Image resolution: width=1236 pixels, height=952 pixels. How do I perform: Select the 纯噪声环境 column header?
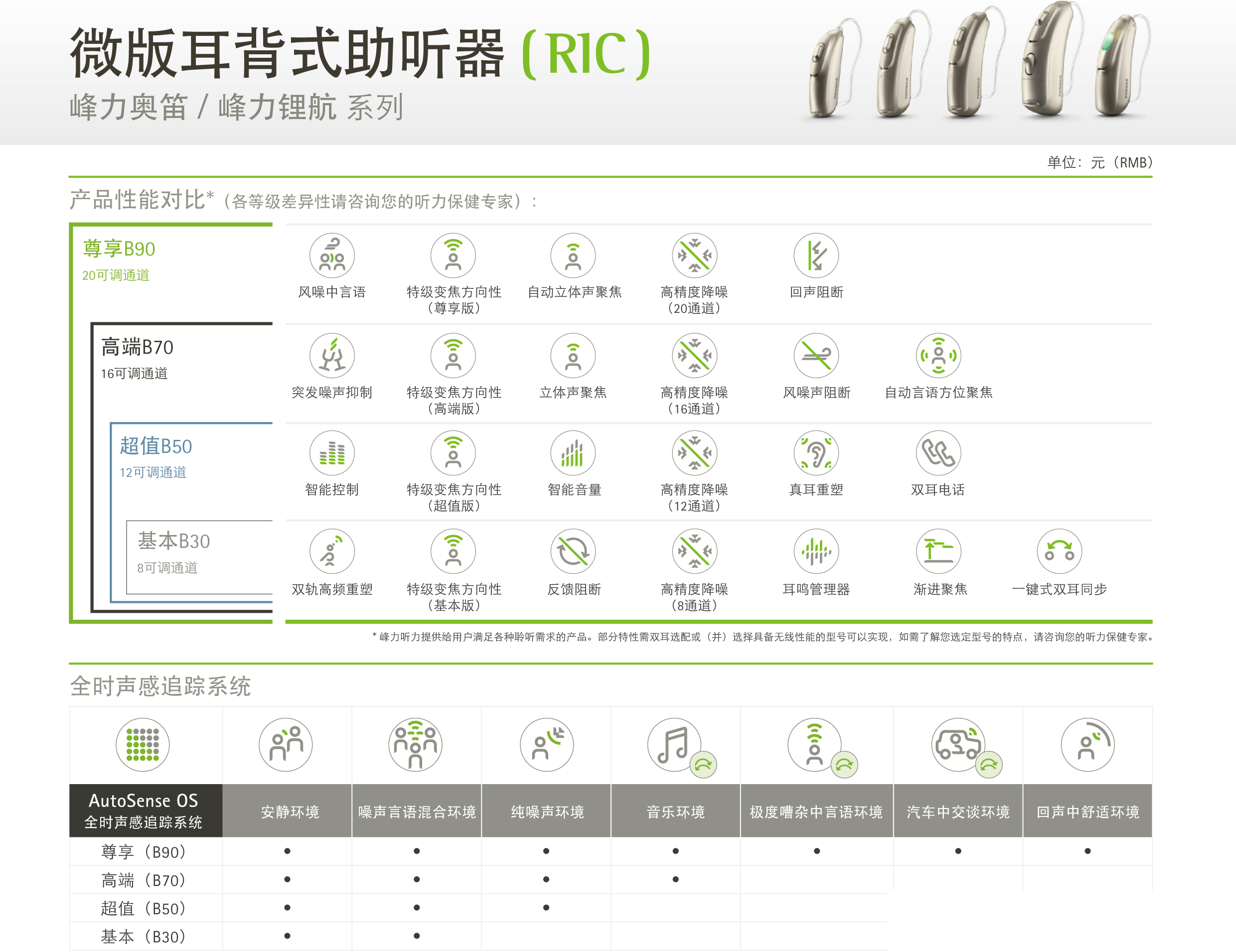(546, 810)
